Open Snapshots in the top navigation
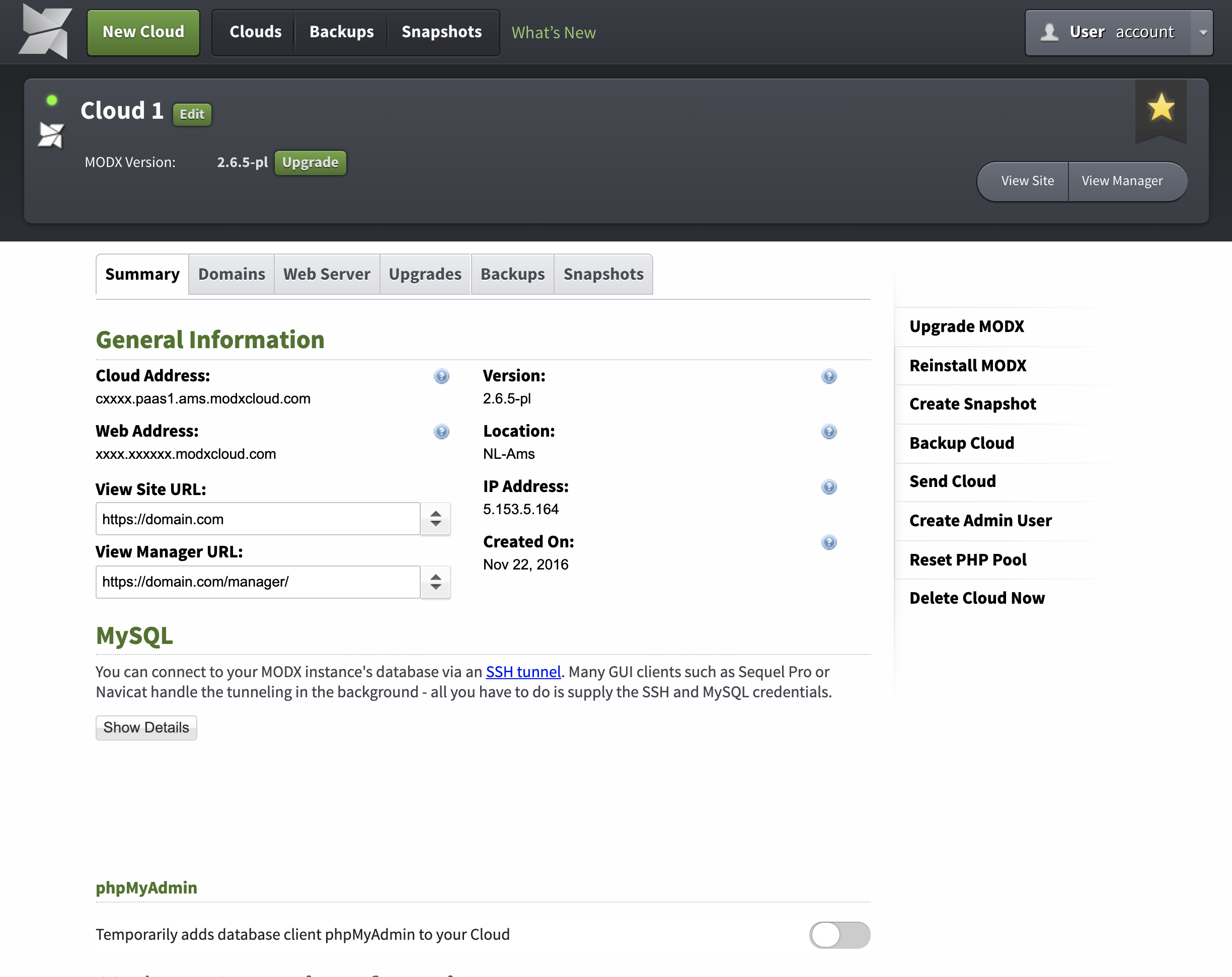 442,32
